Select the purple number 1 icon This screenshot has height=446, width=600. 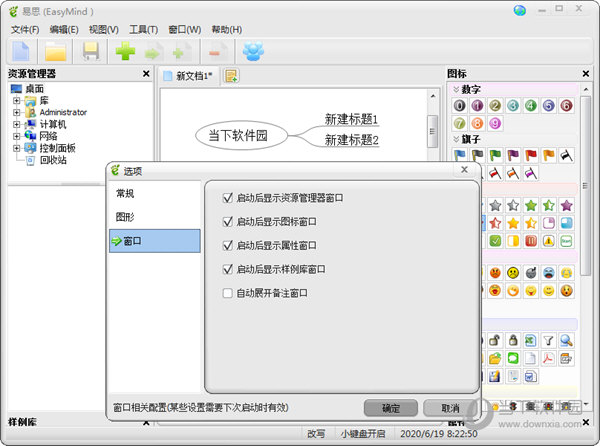click(x=477, y=106)
